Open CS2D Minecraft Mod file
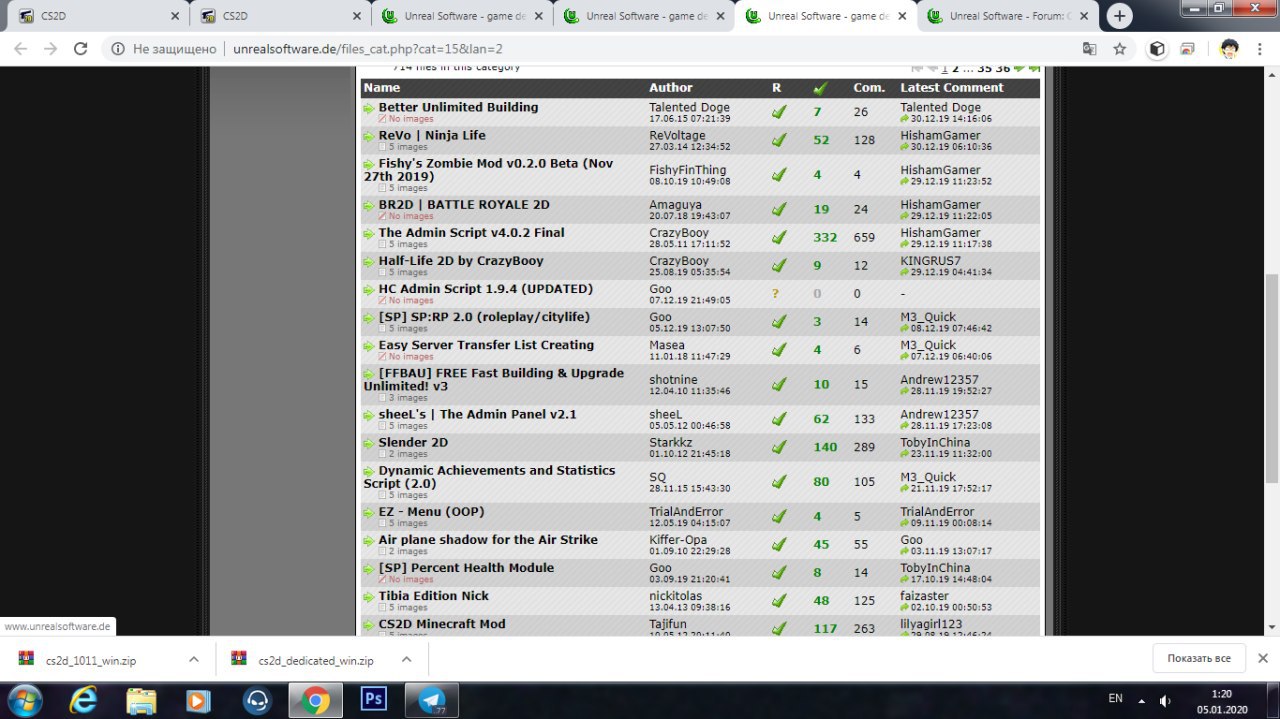 coord(442,625)
